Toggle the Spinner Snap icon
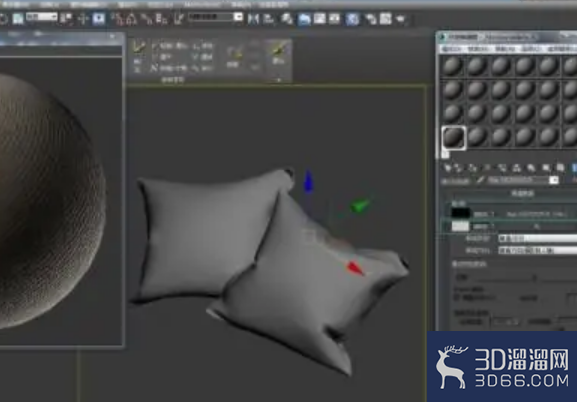The height and width of the screenshot is (402, 577). point(162,18)
